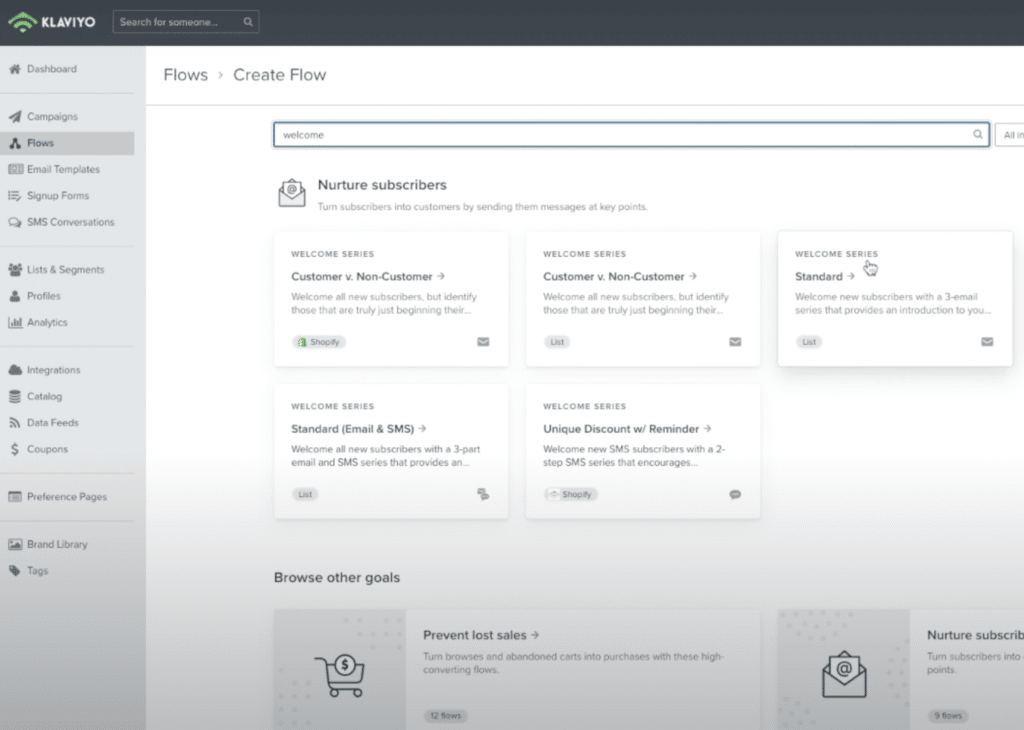Image resolution: width=1024 pixels, height=730 pixels.
Task: Click the search icon in the flow search field
Action: tap(978, 135)
